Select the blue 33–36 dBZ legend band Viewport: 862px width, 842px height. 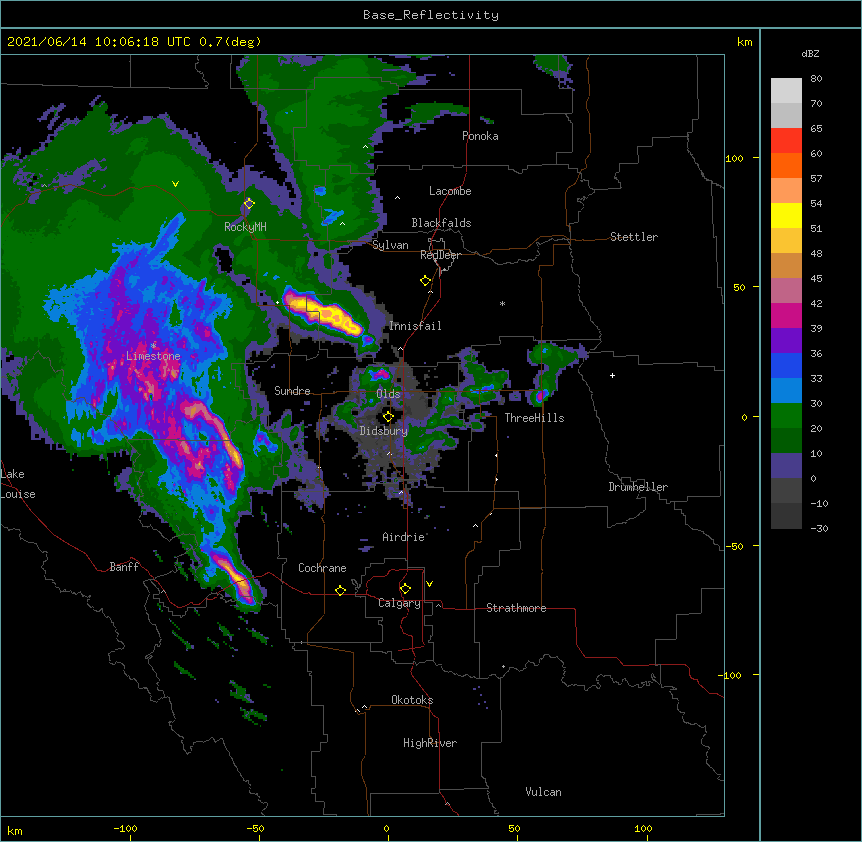pos(786,365)
